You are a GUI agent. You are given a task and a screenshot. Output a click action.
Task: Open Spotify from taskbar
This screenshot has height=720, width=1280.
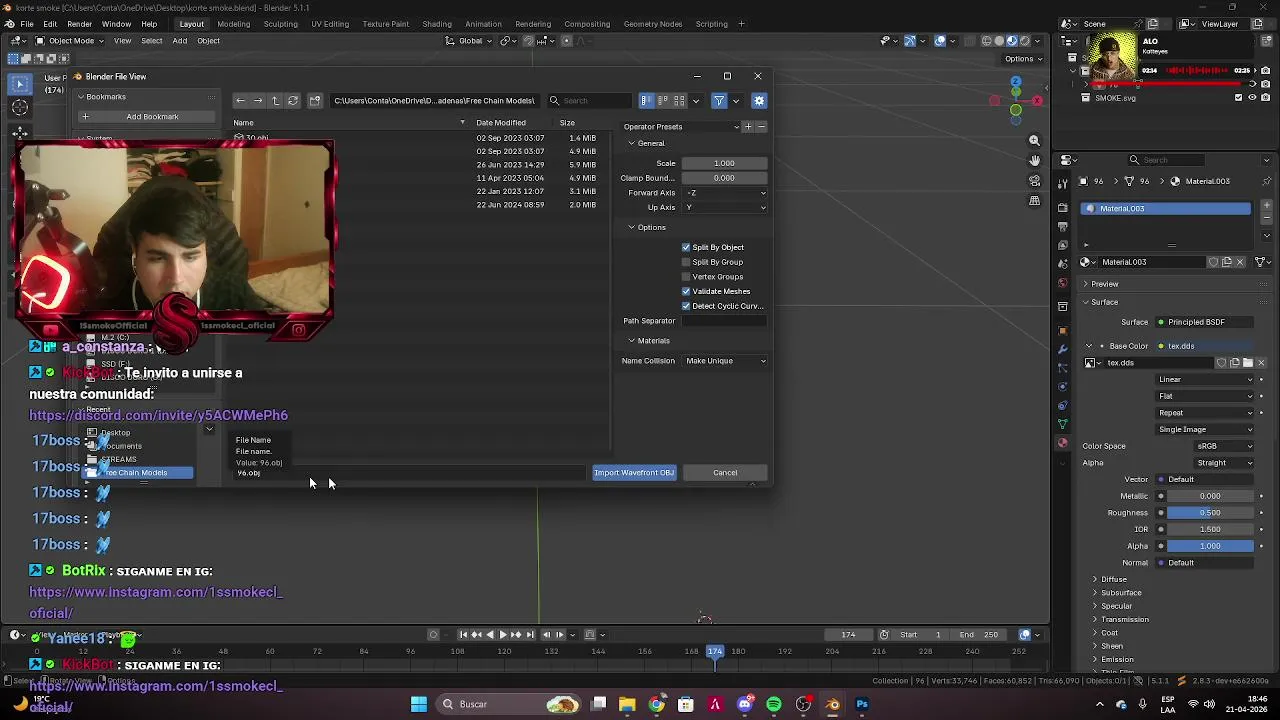coord(774,704)
